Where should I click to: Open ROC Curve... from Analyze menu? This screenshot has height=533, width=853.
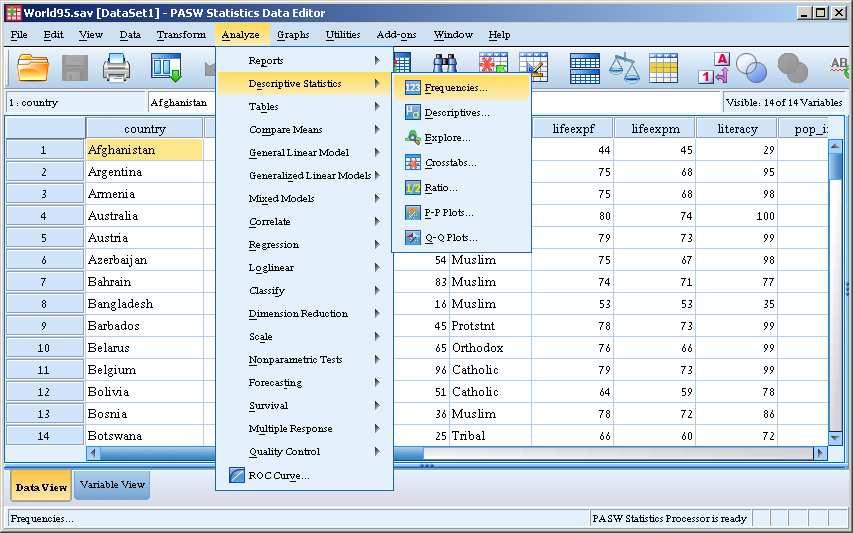tap(305, 475)
